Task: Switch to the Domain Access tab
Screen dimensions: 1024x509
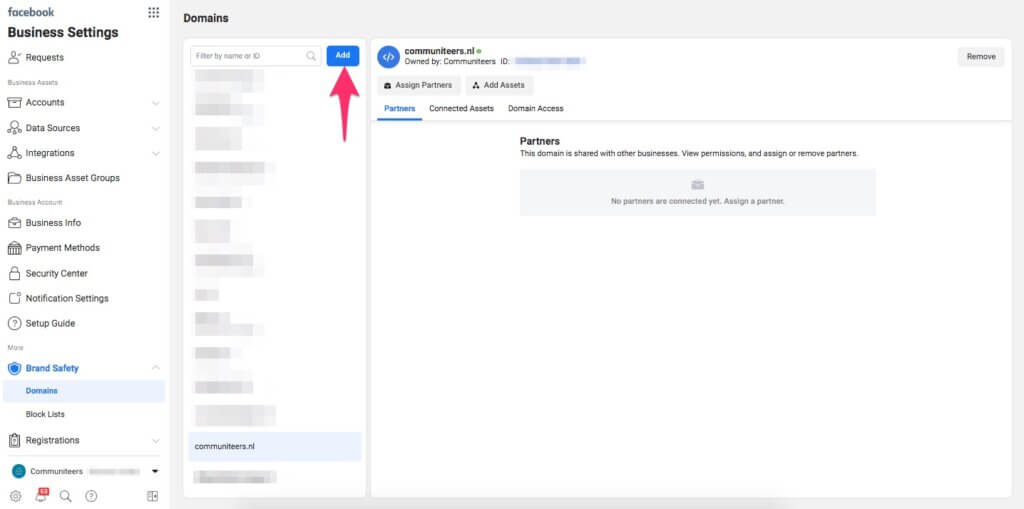Action: click(x=535, y=108)
